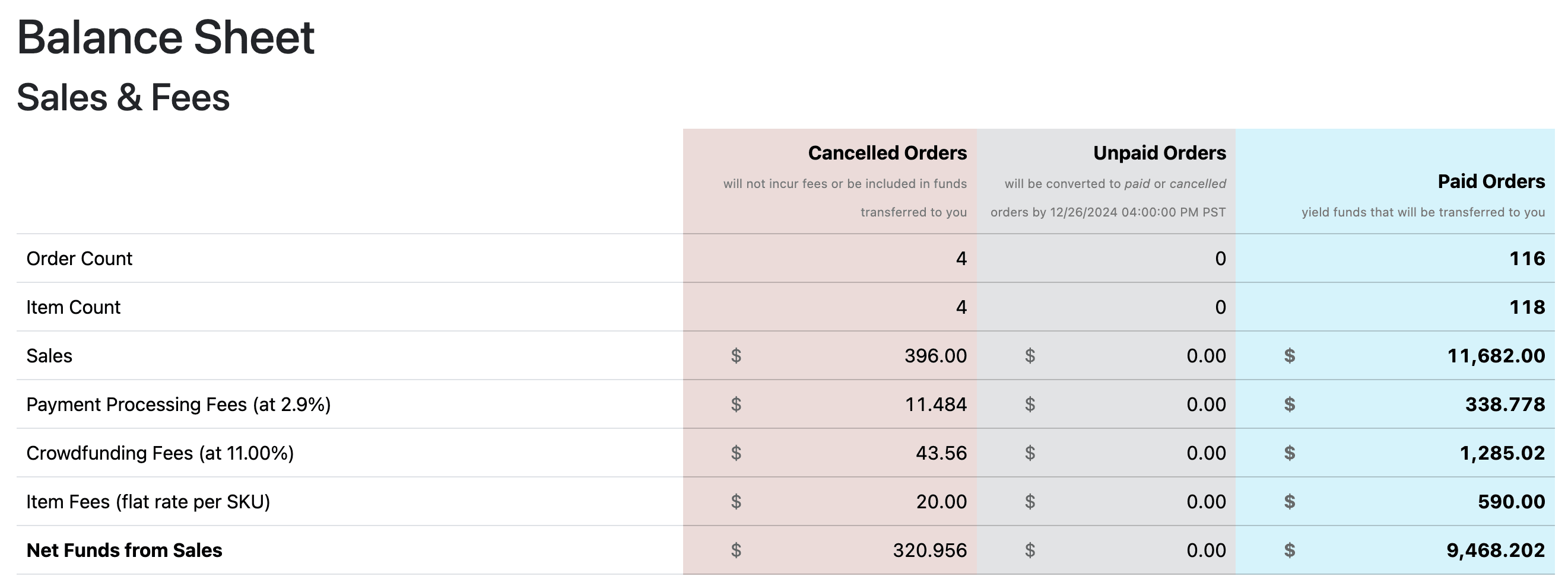Image resolution: width=1568 pixels, height=586 pixels.
Task: Select the Cancelled Orders column header
Action: click(x=887, y=153)
